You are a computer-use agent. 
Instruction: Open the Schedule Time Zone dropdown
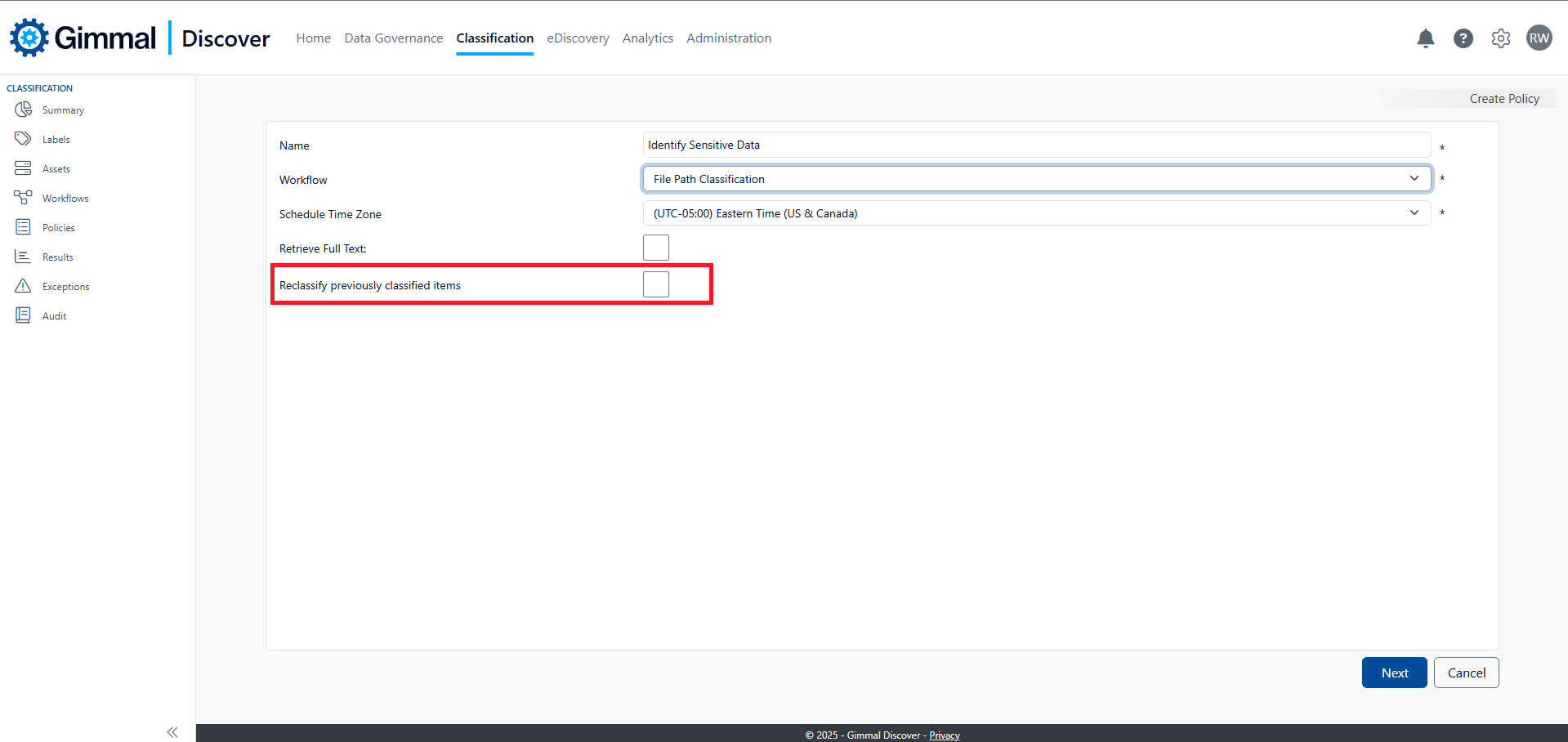point(1036,213)
